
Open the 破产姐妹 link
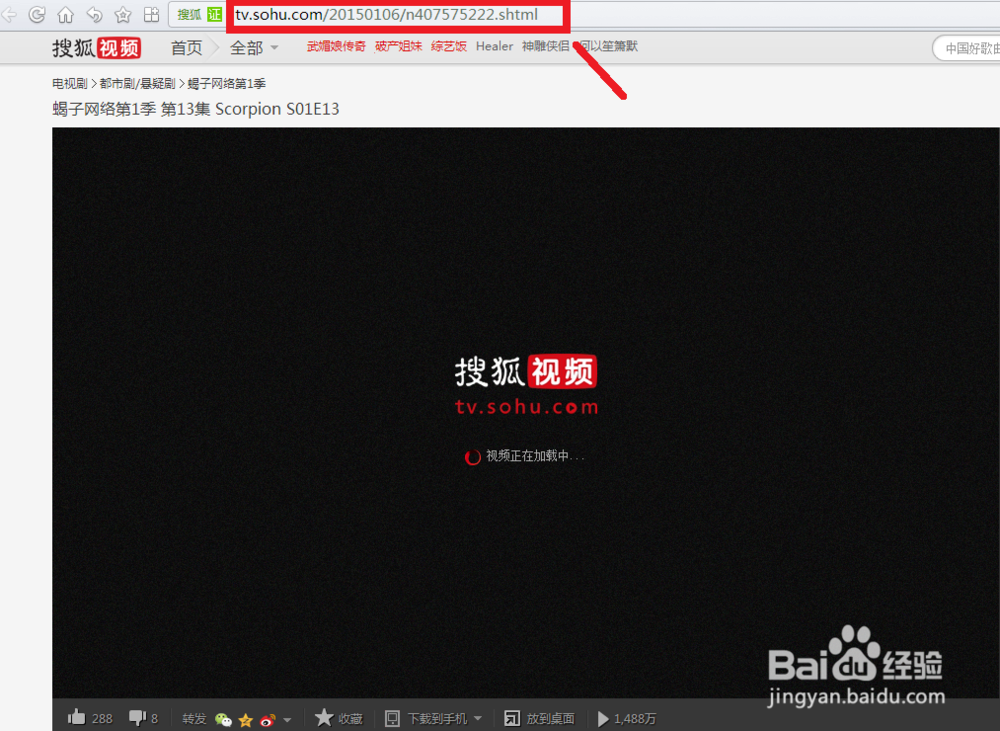tap(399, 47)
